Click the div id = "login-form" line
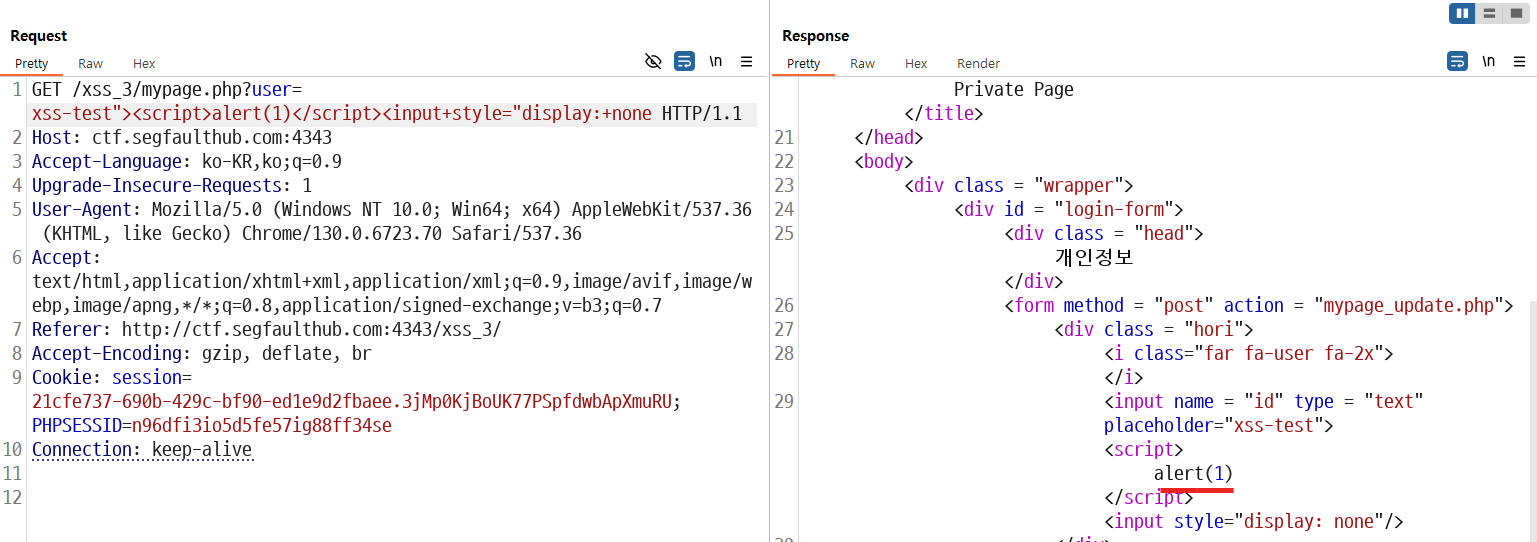Viewport: 1537px width, 542px height. point(1069,209)
